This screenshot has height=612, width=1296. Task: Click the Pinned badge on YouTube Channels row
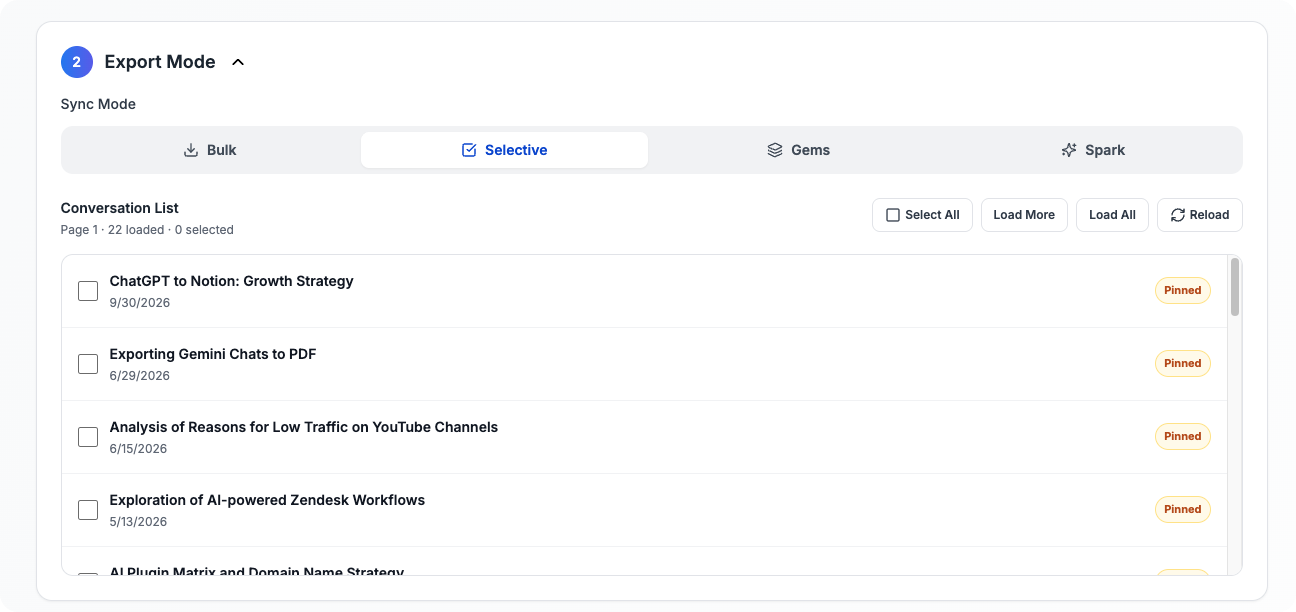coord(1183,436)
